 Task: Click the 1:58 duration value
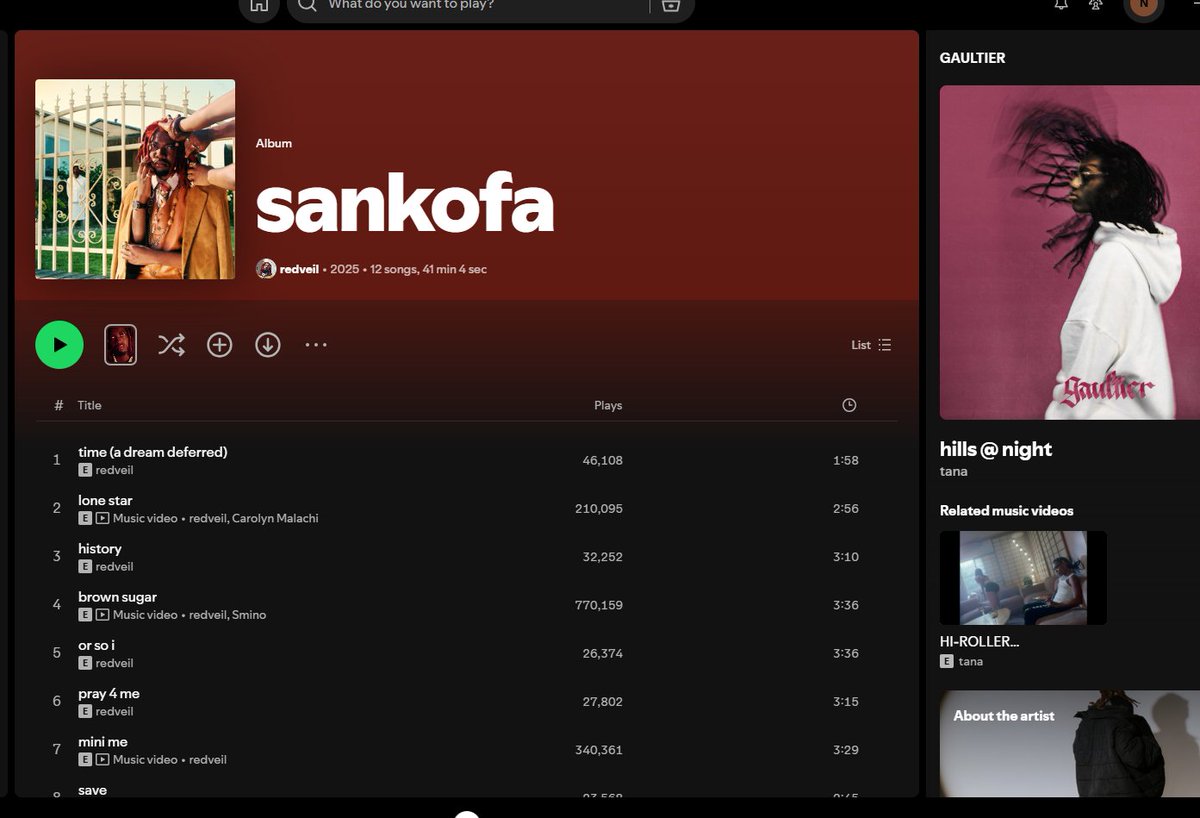point(846,461)
